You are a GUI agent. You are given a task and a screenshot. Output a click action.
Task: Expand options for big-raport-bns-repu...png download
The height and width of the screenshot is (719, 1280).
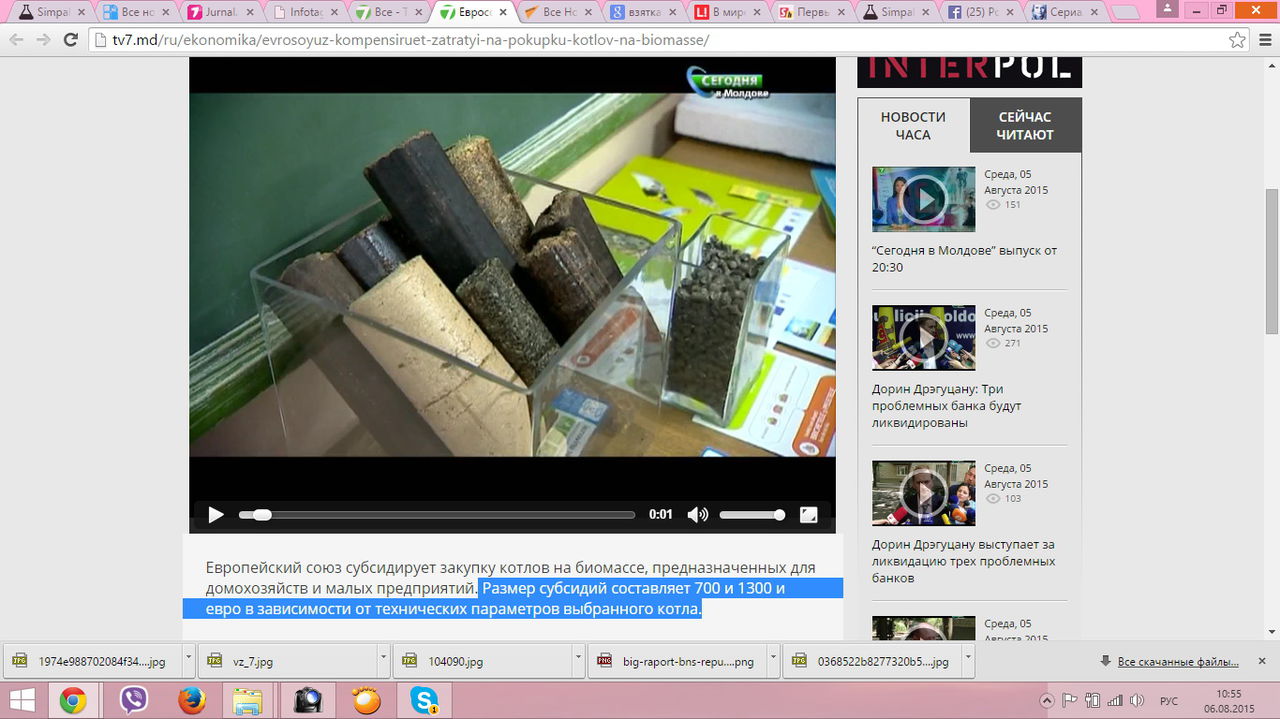tap(773, 661)
